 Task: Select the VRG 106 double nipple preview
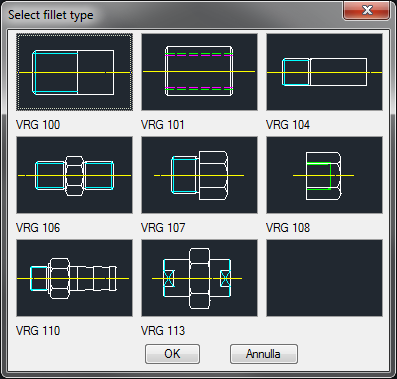click(x=74, y=175)
